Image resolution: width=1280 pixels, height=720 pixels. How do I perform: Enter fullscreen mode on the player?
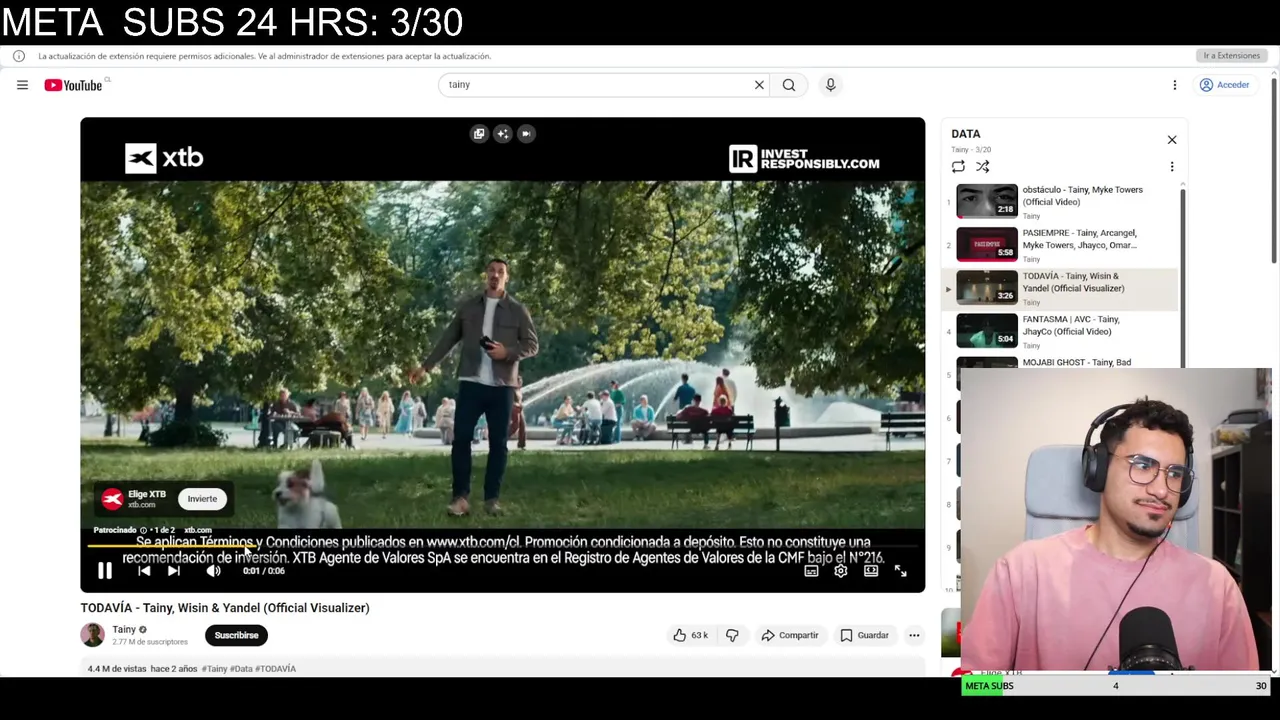(x=901, y=571)
